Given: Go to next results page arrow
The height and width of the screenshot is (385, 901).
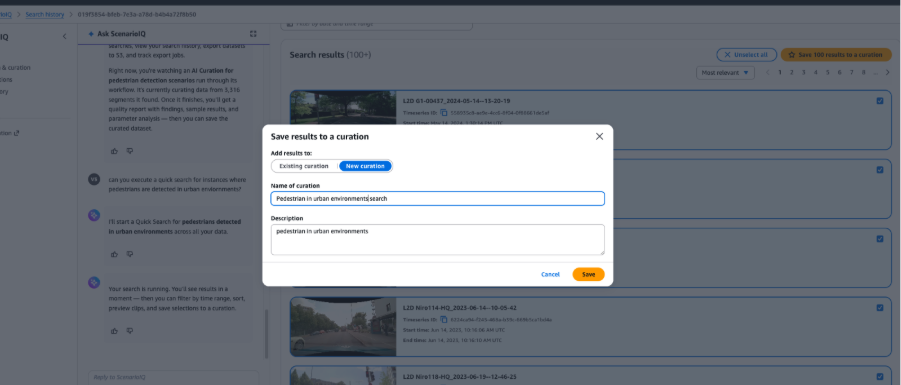Looking at the screenshot, I should (x=887, y=72).
